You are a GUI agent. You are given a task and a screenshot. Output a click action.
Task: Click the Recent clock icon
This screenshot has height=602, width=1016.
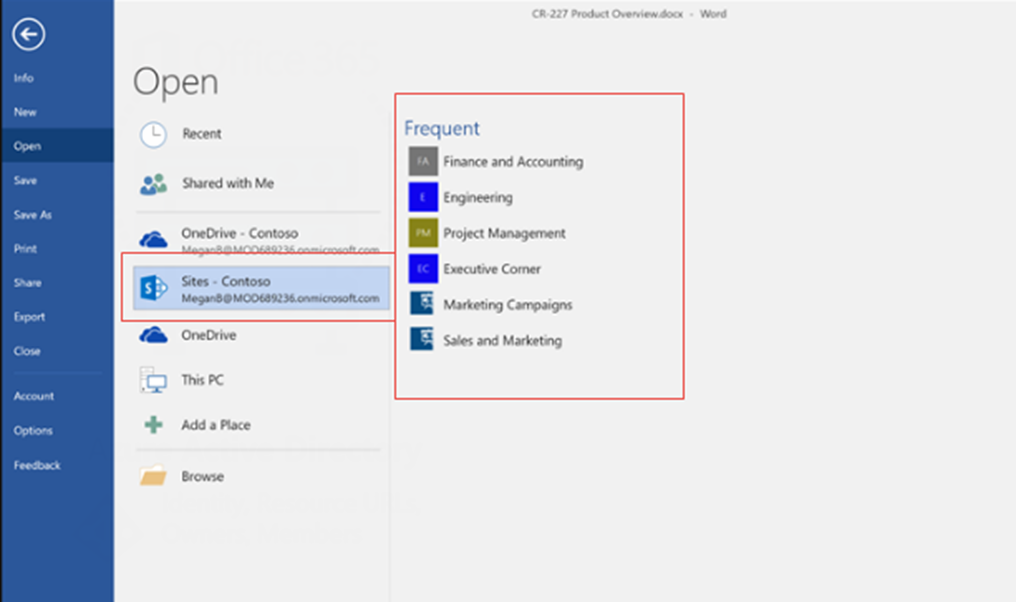tap(154, 134)
